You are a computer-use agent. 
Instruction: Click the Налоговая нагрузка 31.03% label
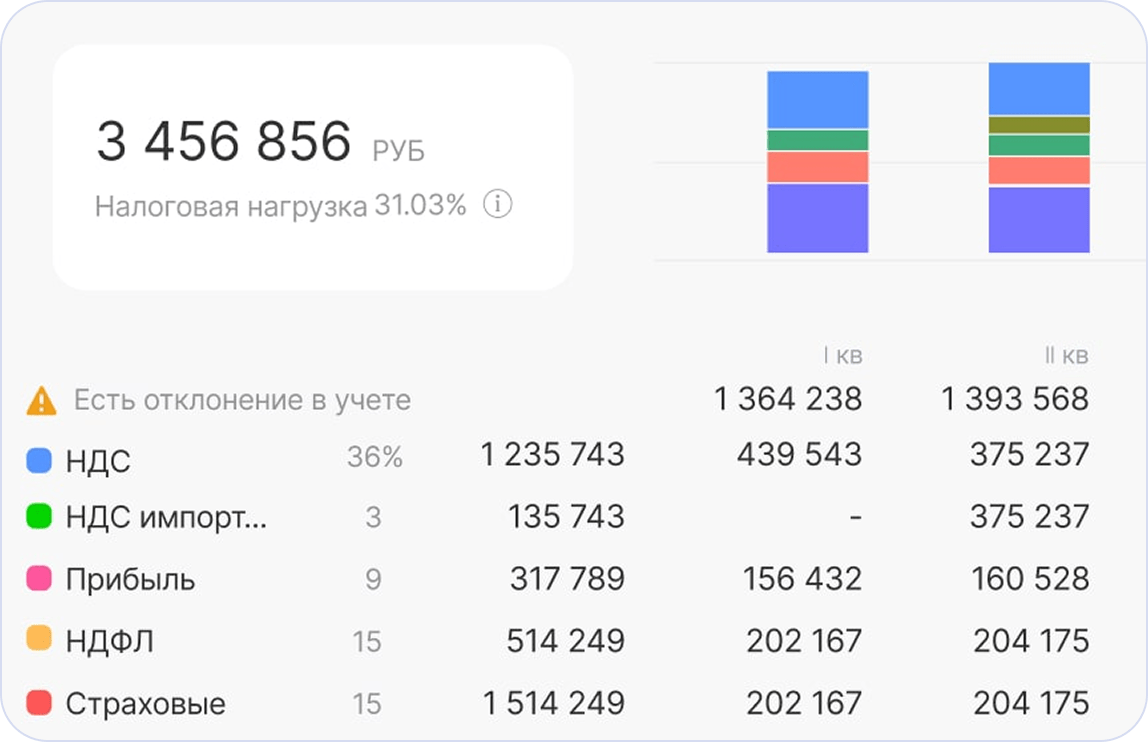(280, 206)
